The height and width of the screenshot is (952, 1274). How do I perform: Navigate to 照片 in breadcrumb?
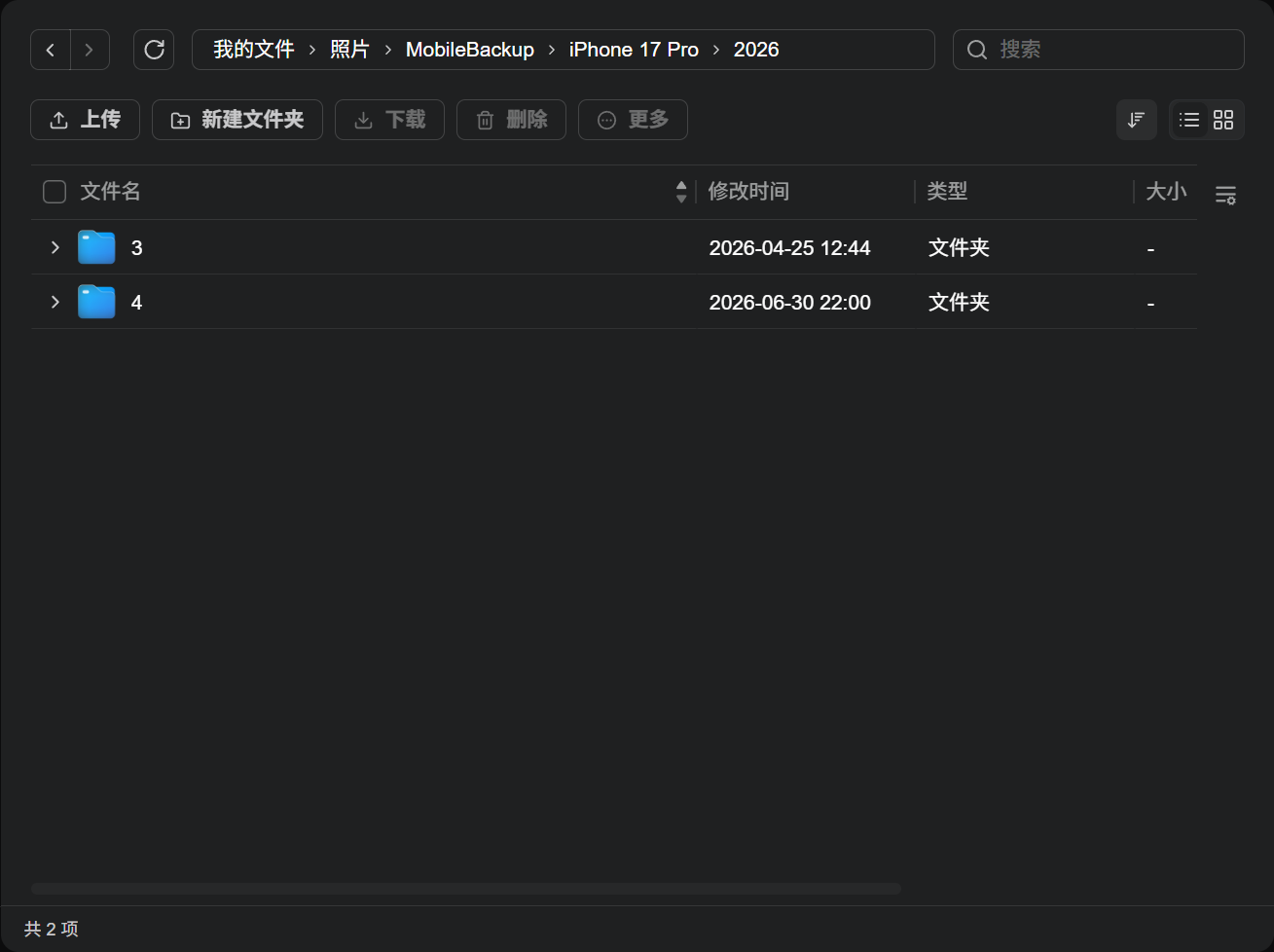(349, 50)
